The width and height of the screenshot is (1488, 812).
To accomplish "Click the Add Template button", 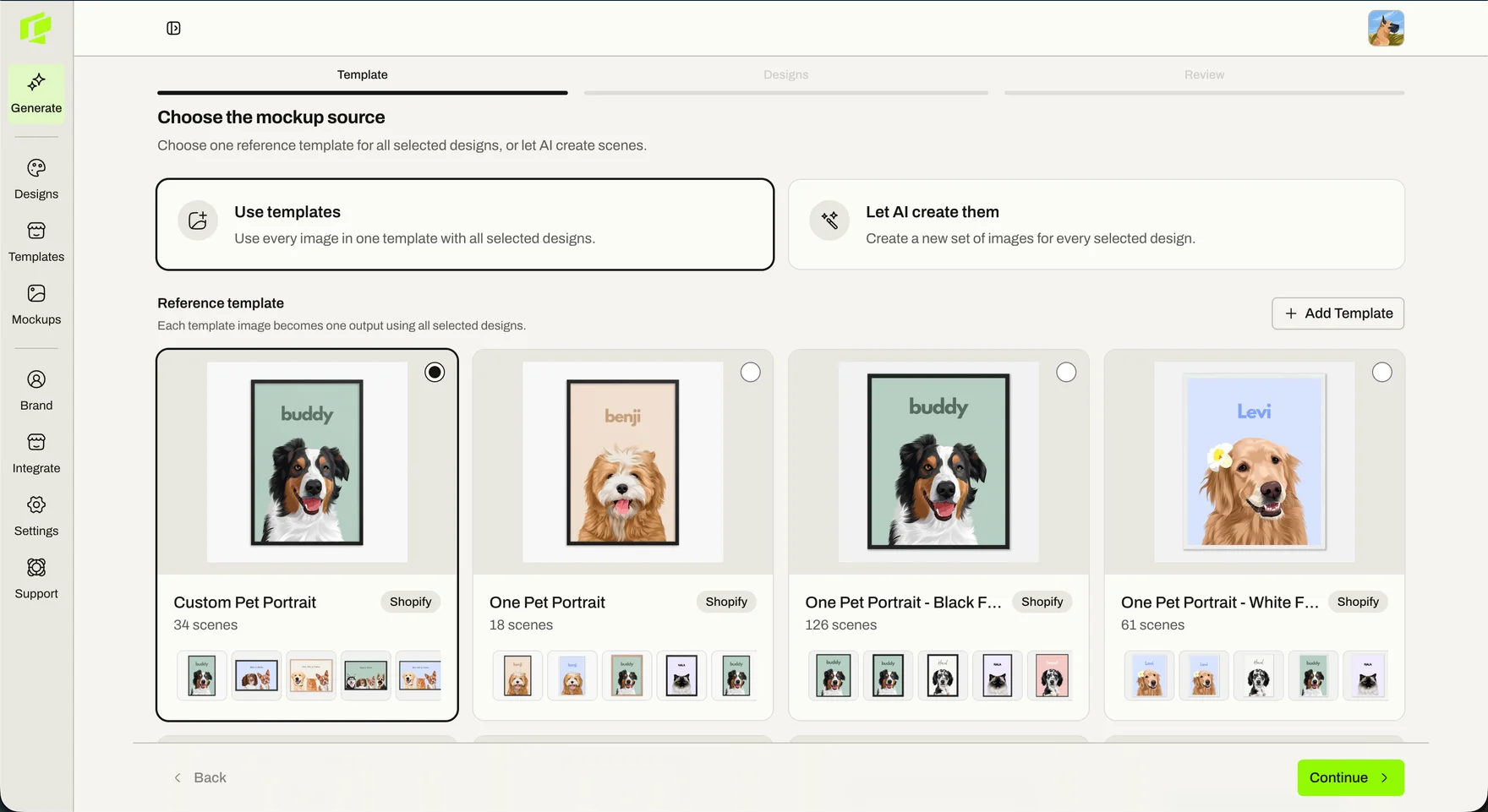I will click(x=1338, y=313).
